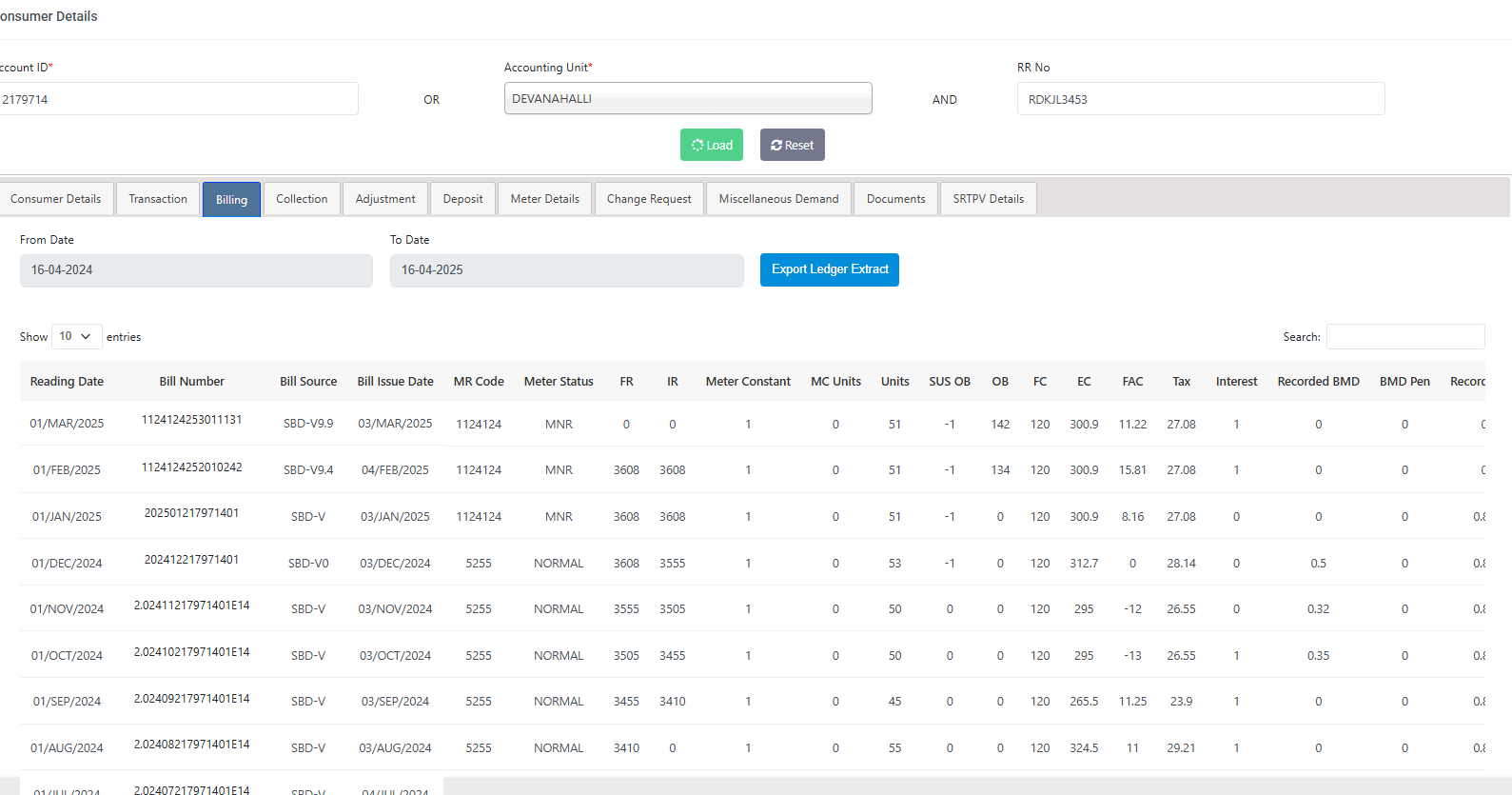Sort by FAC column header
The width and height of the screenshot is (1512, 795).
[x=1132, y=382]
